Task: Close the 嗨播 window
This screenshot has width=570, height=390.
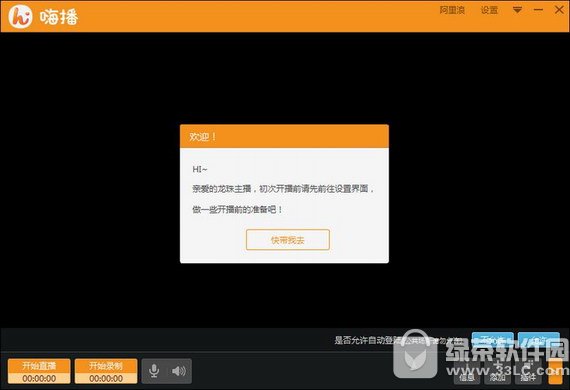Action: tap(559, 10)
